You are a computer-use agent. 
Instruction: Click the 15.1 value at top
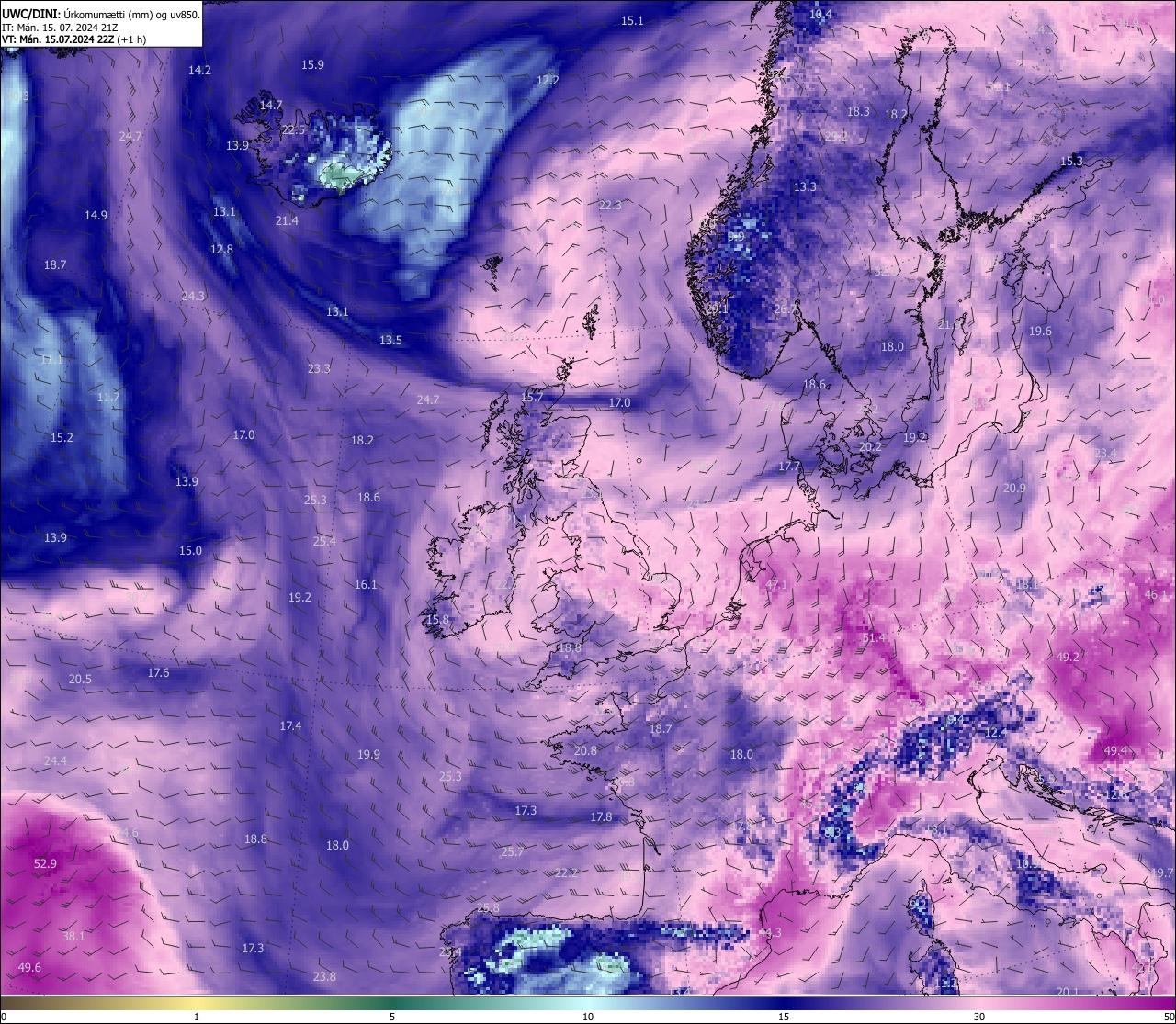(x=632, y=20)
